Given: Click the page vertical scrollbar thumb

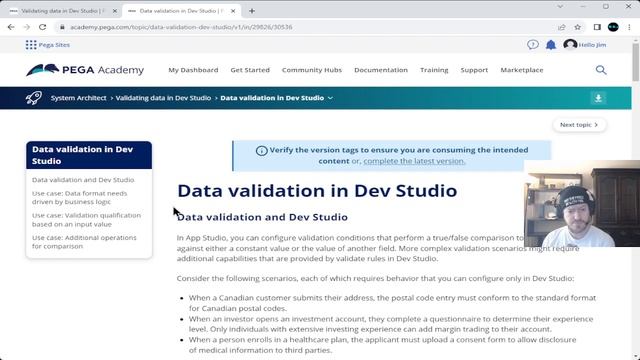Looking at the screenshot, I should coord(636,61).
